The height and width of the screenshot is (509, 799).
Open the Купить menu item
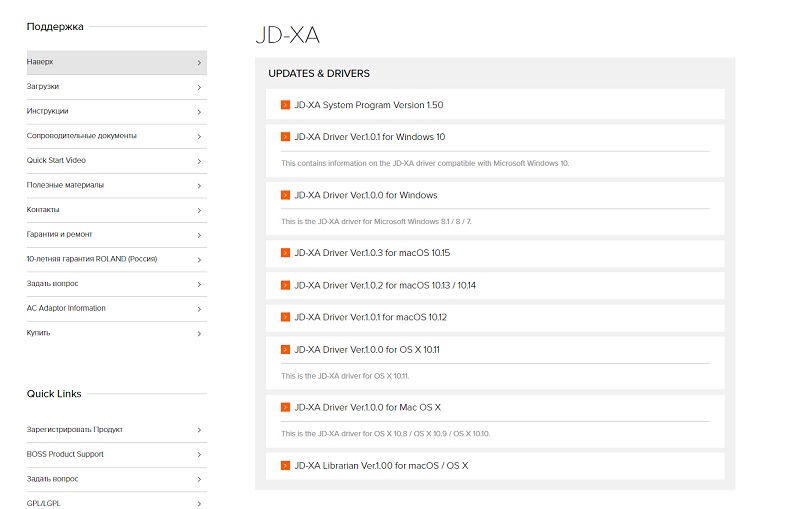(117, 333)
